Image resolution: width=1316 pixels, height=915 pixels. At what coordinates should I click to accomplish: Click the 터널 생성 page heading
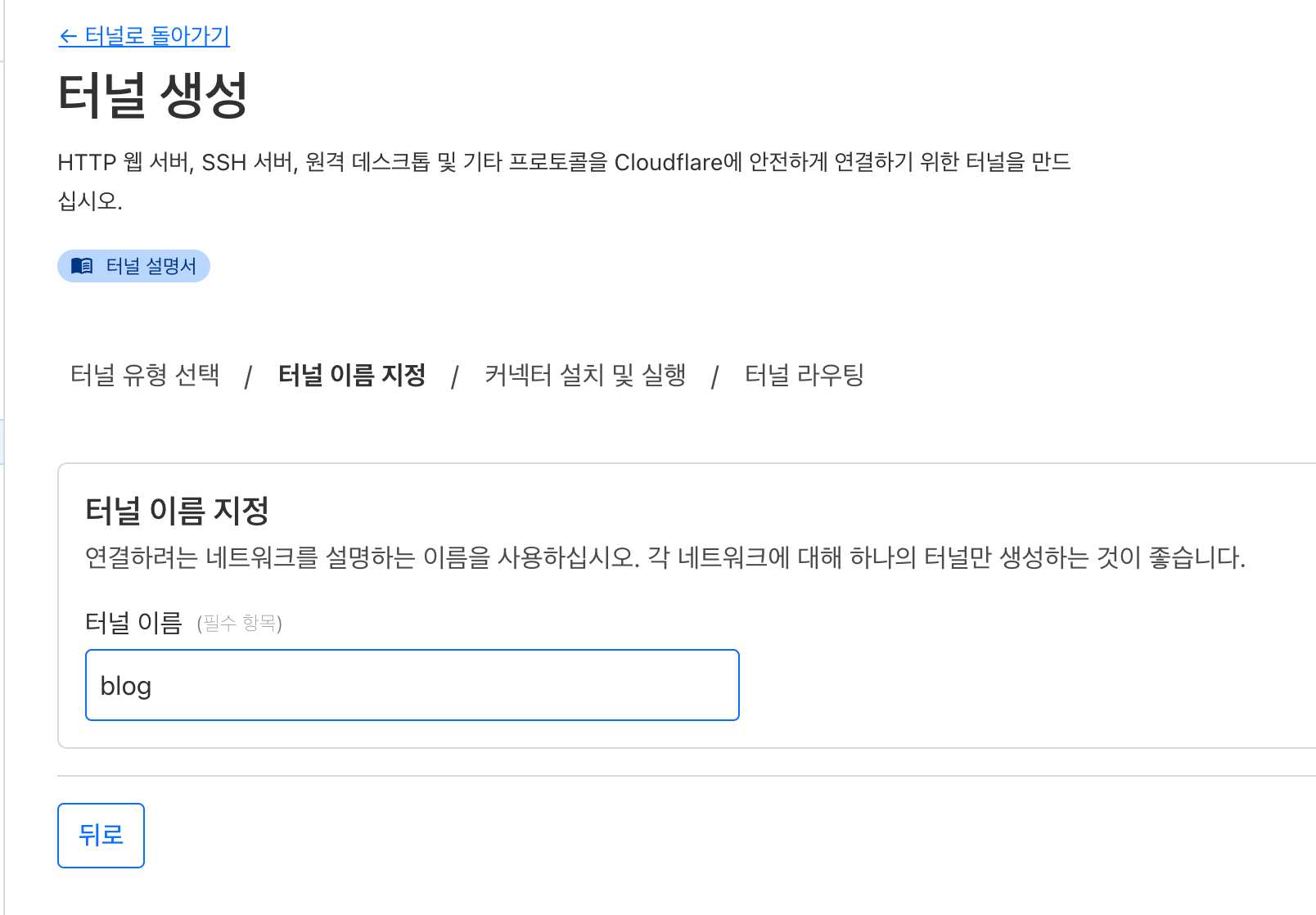[x=152, y=96]
